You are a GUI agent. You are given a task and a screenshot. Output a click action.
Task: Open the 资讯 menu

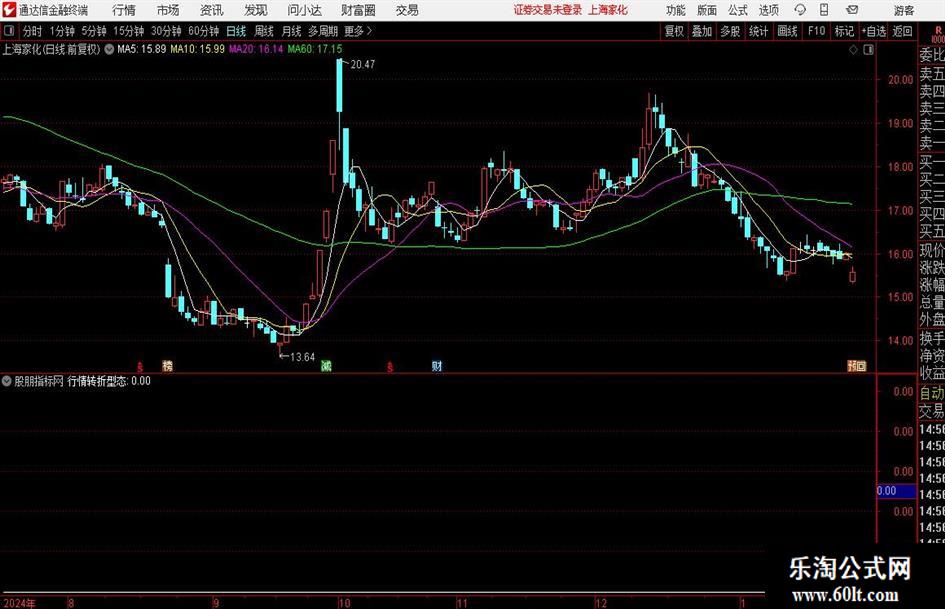(211, 10)
